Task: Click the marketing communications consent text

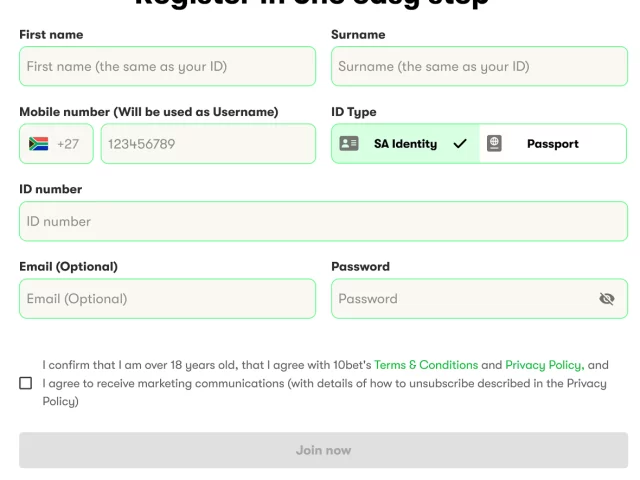Action: click(324, 383)
